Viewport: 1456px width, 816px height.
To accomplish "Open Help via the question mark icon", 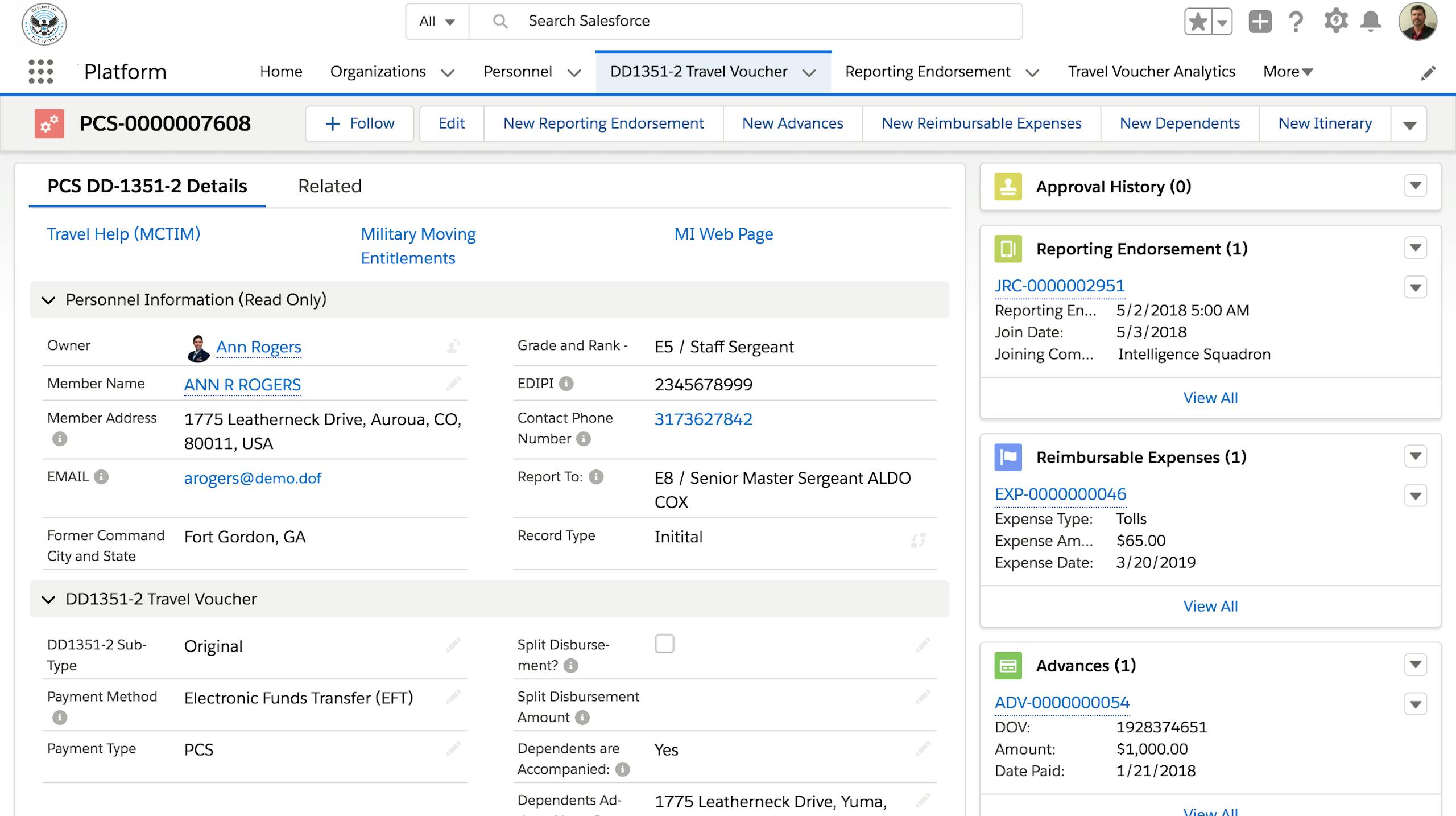I will point(1296,21).
